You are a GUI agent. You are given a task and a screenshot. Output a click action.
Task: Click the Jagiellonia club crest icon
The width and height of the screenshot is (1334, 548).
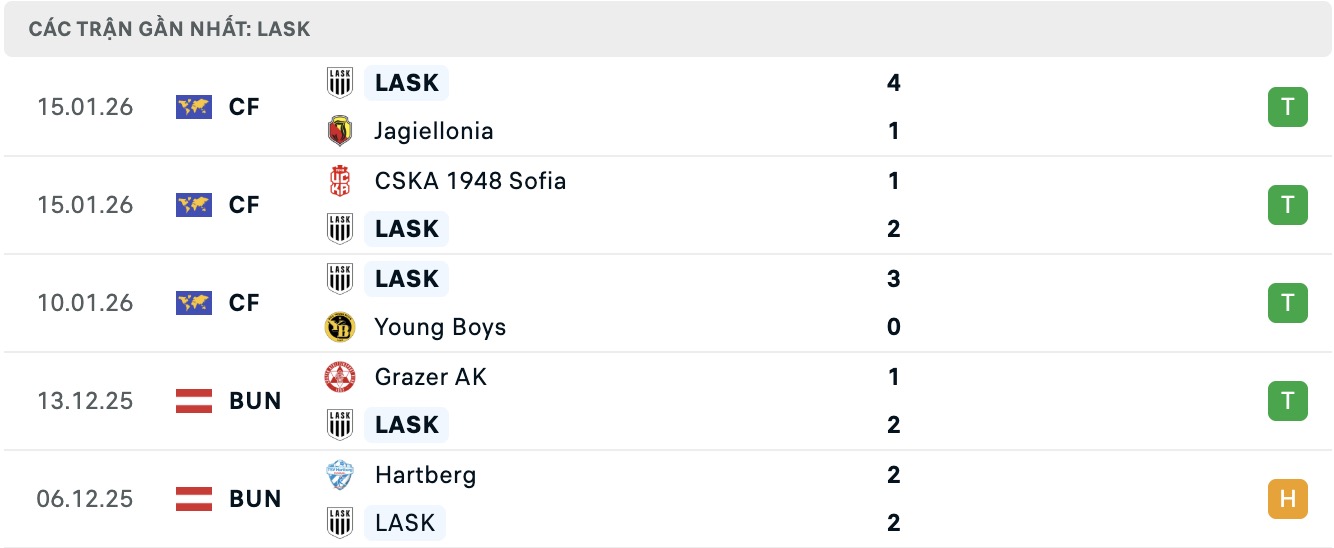(340, 131)
